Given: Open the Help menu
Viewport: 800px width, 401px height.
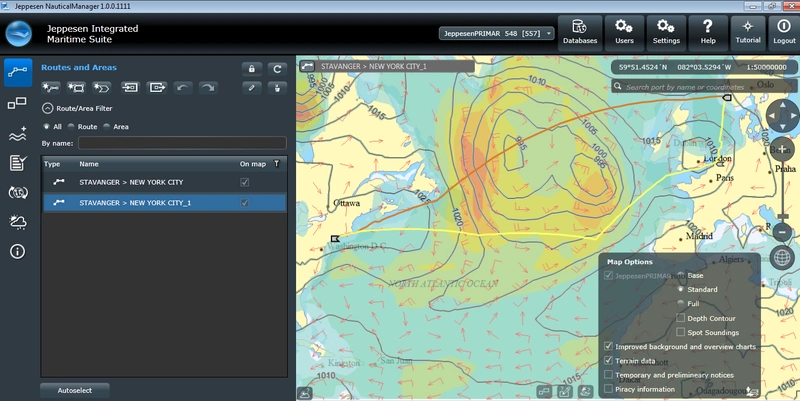Looking at the screenshot, I should (x=708, y=33).
